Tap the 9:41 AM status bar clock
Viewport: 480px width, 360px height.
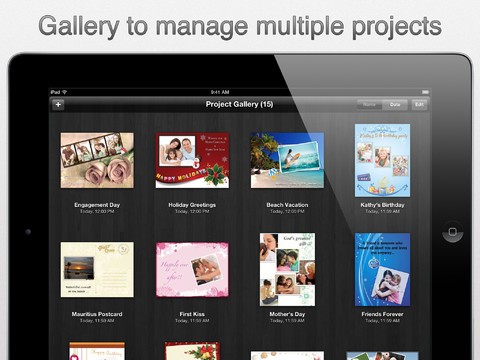[220, 92]
